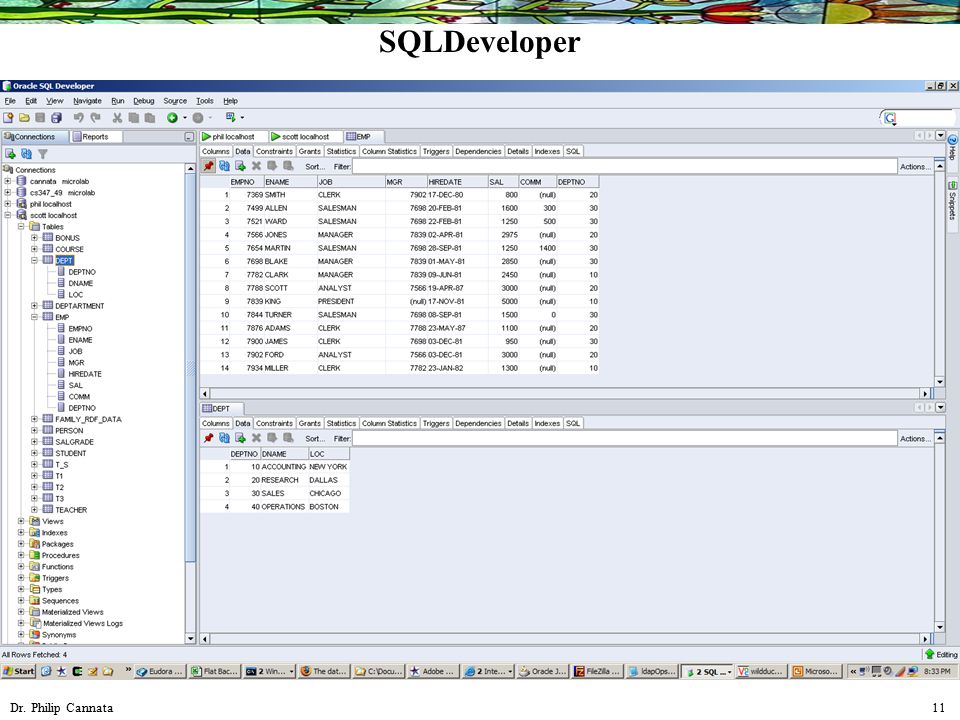Expand the BONUS table node

coord(34,238)
